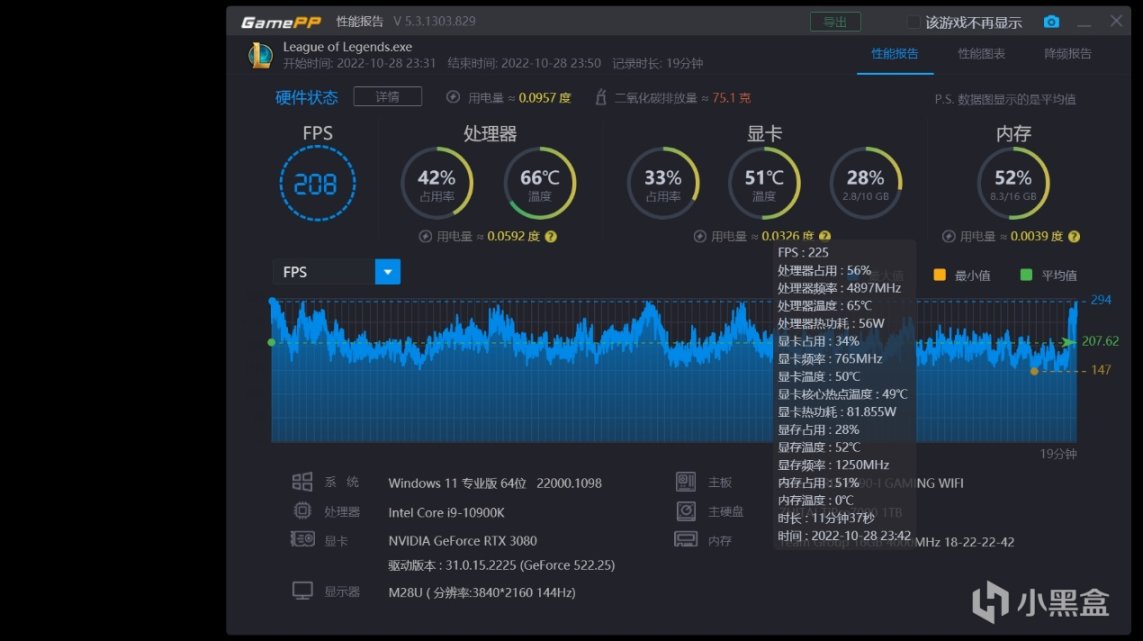Toggle the 该游戏不再显示 checkbox
Image resolution: width=1143 pixels, height=641 pixels.
tap(913, 23)
